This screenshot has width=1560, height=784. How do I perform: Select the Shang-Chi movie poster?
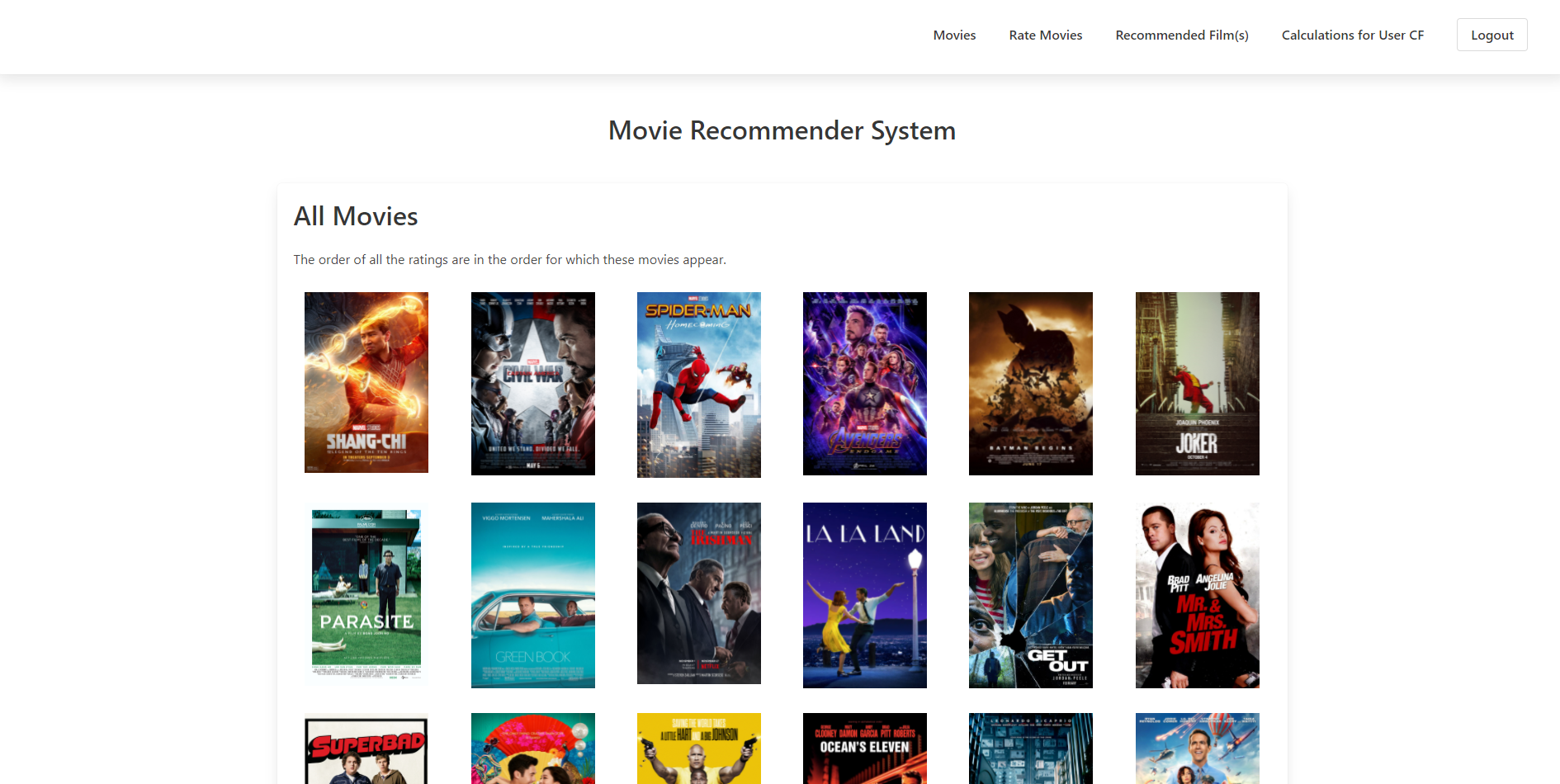pyautogui.click(x=366, y=382)
